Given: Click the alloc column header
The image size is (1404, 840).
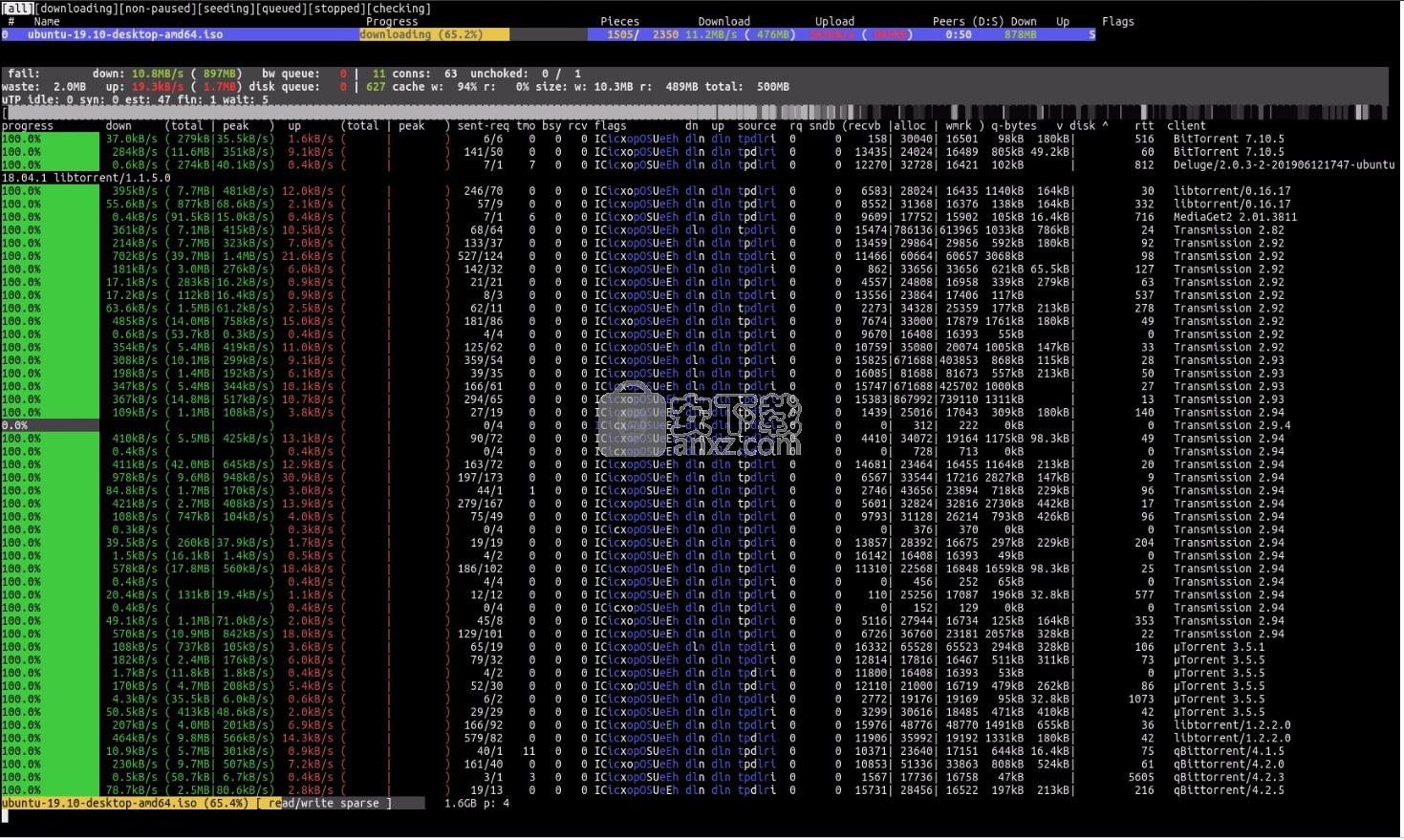Looking at the screenshot, I should tap(911, 125).
